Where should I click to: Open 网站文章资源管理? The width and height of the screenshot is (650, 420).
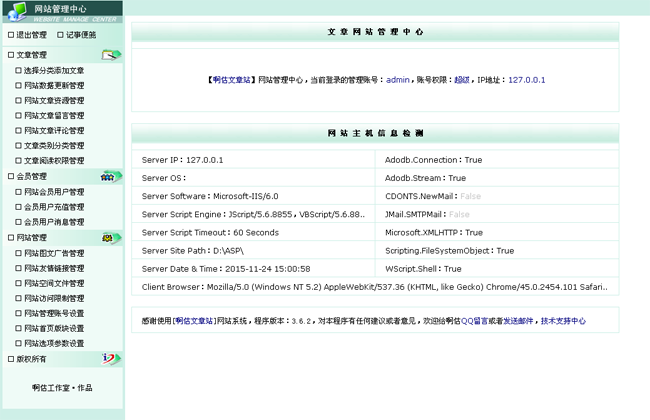click(54, 100)
